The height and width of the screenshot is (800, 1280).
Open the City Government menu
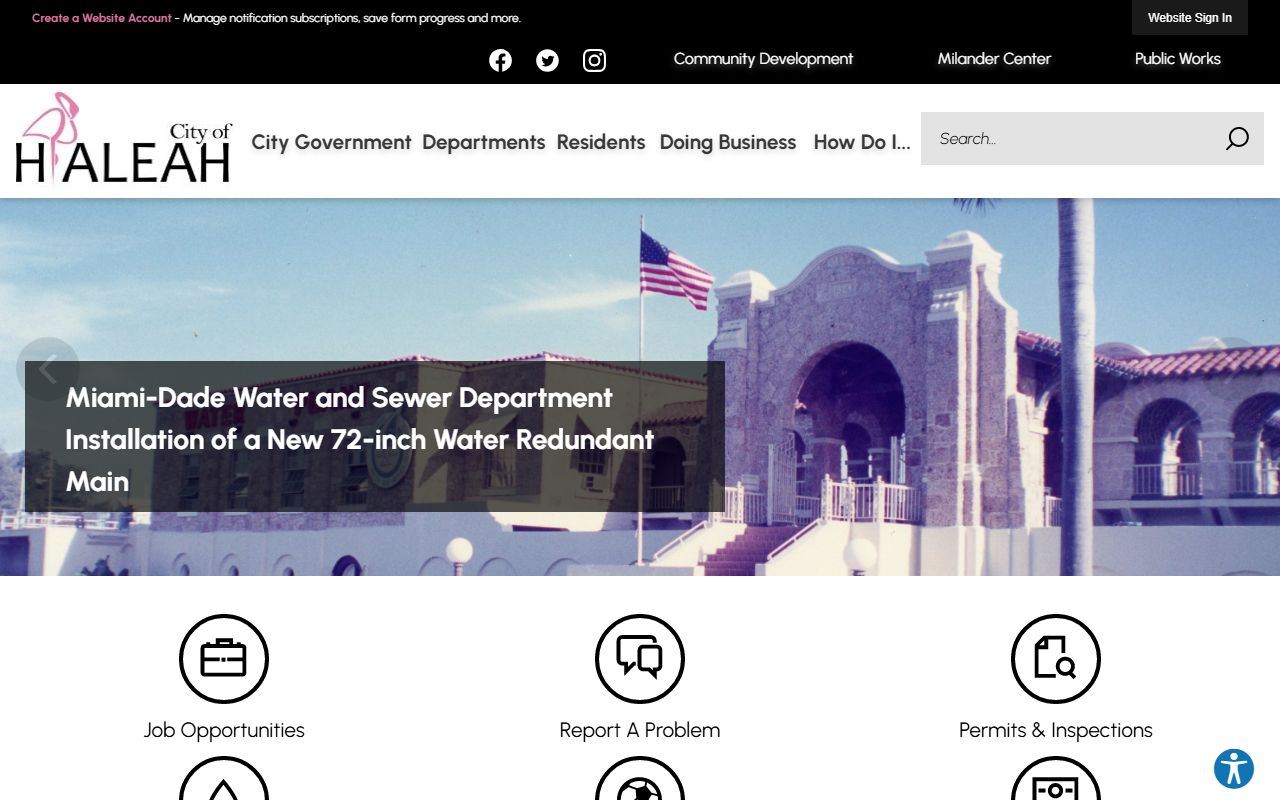pyautogui.click(x=331, y=142)
